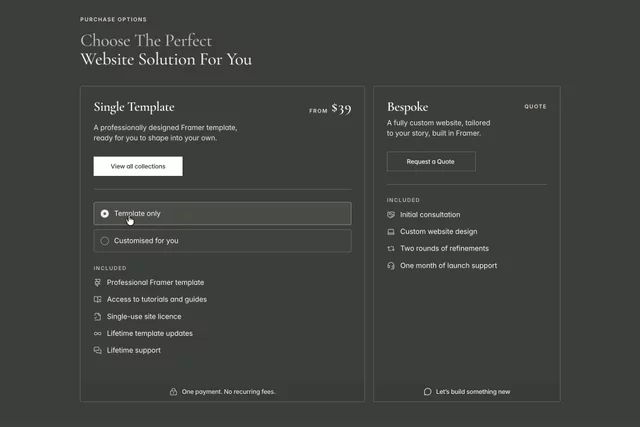Click the book icon beside tutorials and guides

pos(98,299)
